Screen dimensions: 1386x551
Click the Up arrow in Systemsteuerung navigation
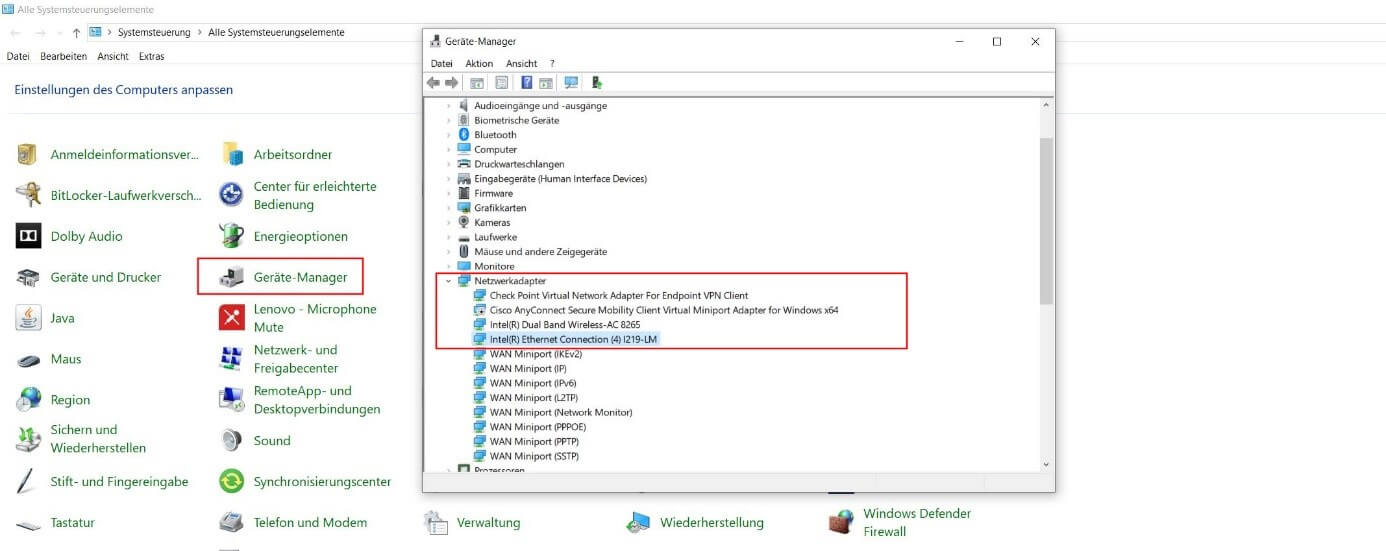76,32
